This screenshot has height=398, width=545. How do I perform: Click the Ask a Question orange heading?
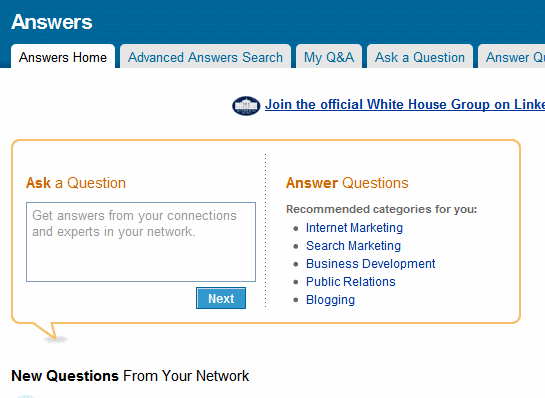point(76,183)
